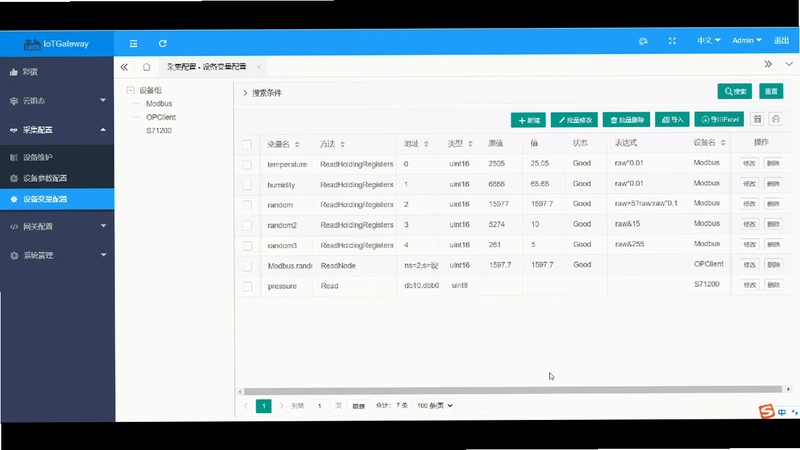Expand the 网关配置 sidebar menu
This screenshot has height=450, width=800.
coord(57,227)
